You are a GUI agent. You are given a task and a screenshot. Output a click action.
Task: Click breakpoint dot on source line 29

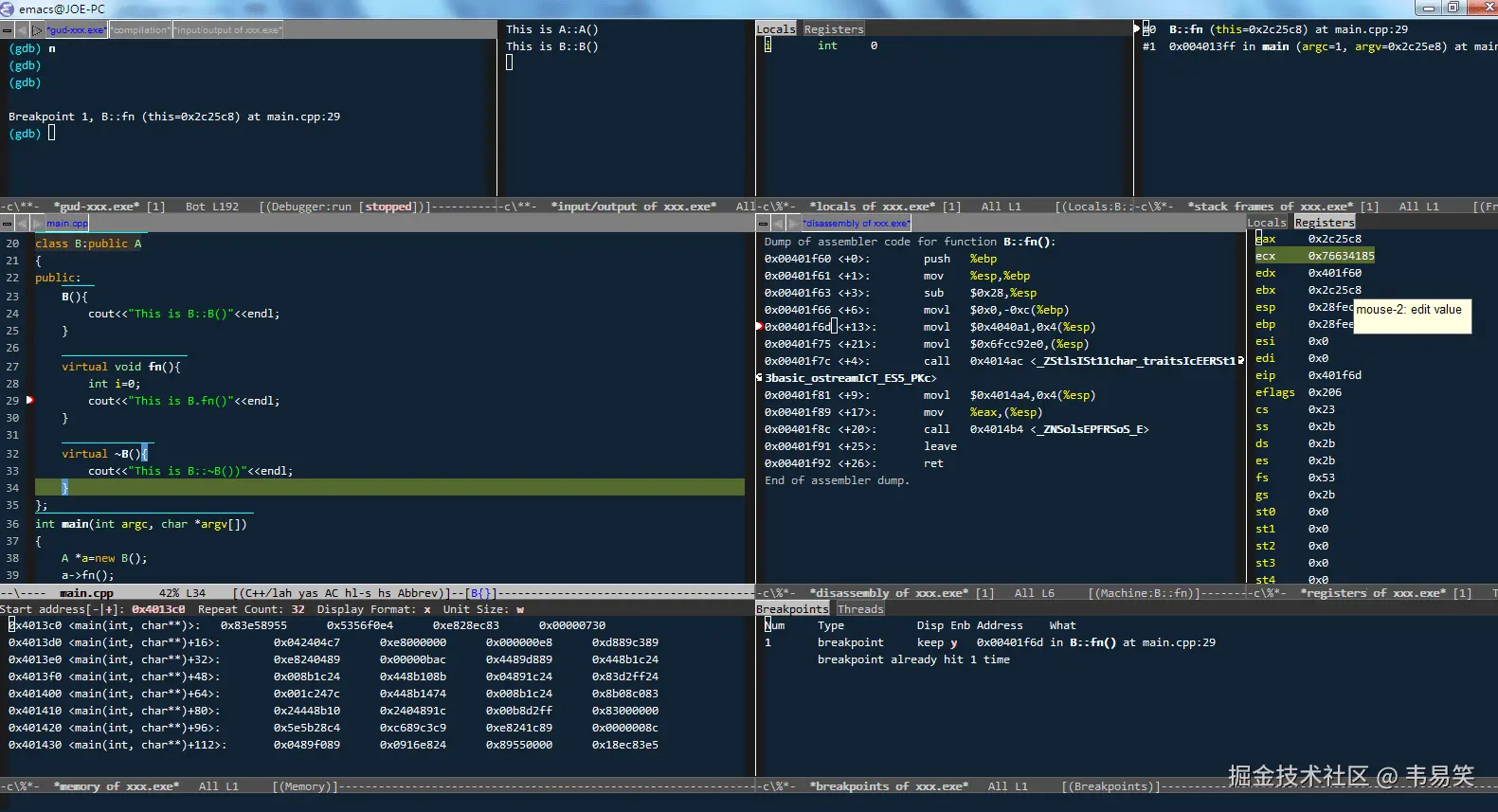29,400
